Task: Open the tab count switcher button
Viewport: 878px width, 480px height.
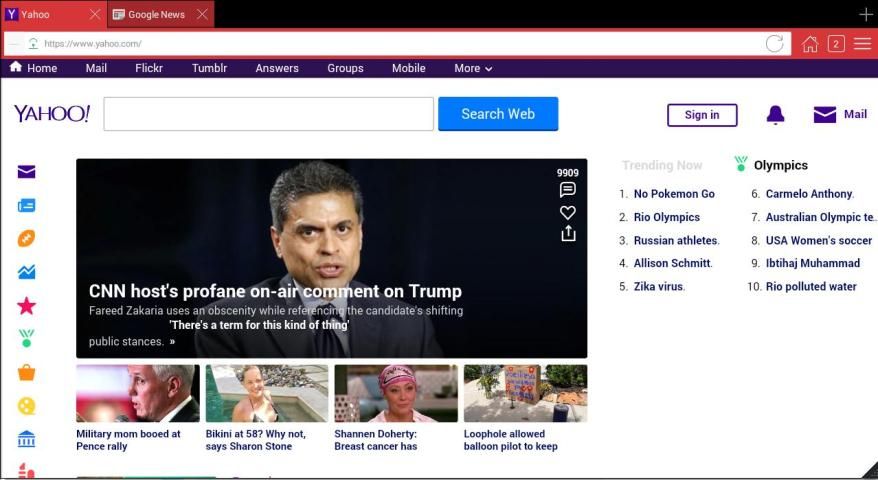Action: click(836, 44)
